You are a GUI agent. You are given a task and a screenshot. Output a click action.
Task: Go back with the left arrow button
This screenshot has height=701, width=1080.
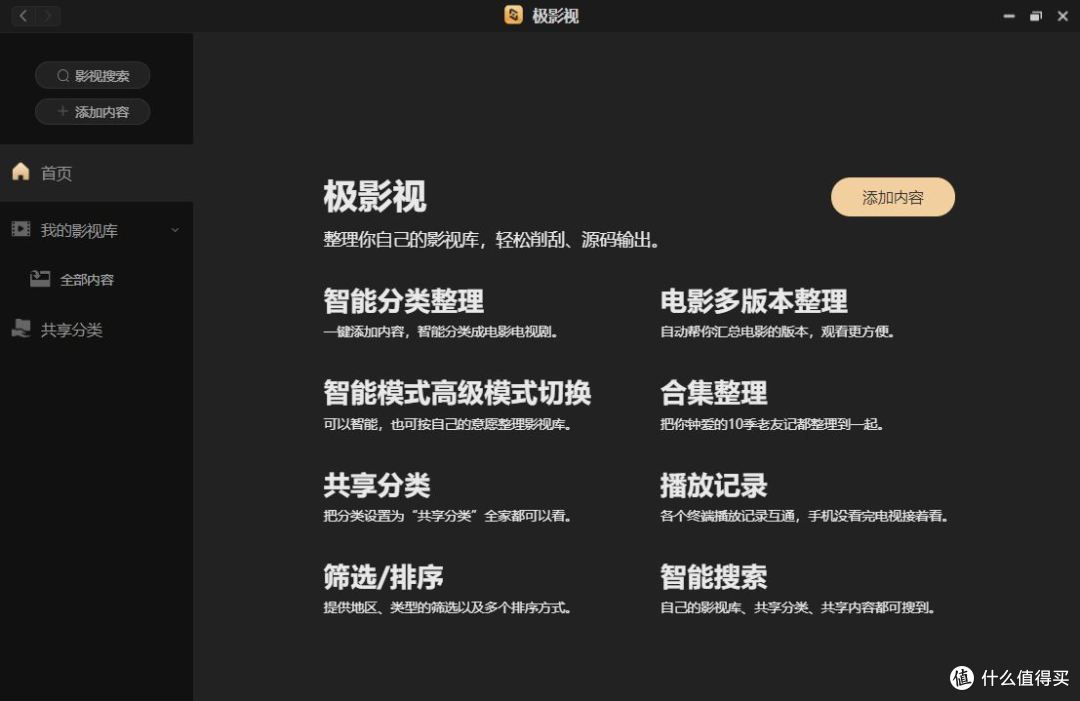tap(23, 15)
